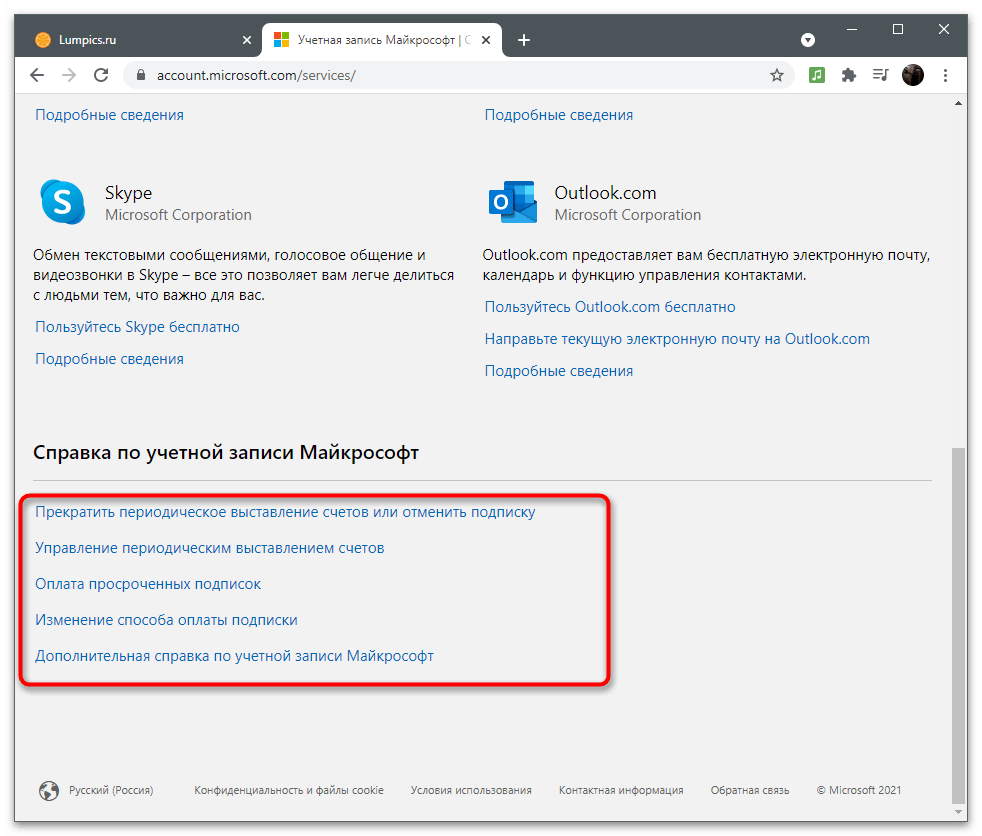982x836 pixels.
Task: Open Условия использования footer link
Action: (x=471, y=790)
